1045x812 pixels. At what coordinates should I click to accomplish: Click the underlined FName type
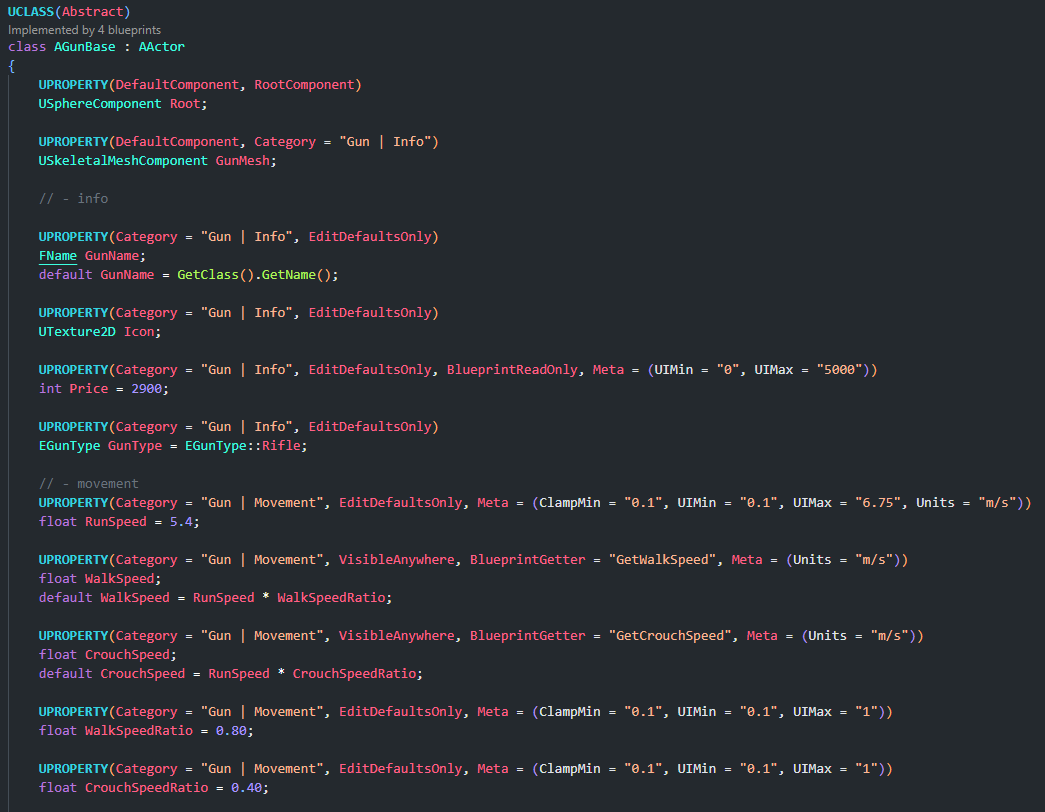58,255
